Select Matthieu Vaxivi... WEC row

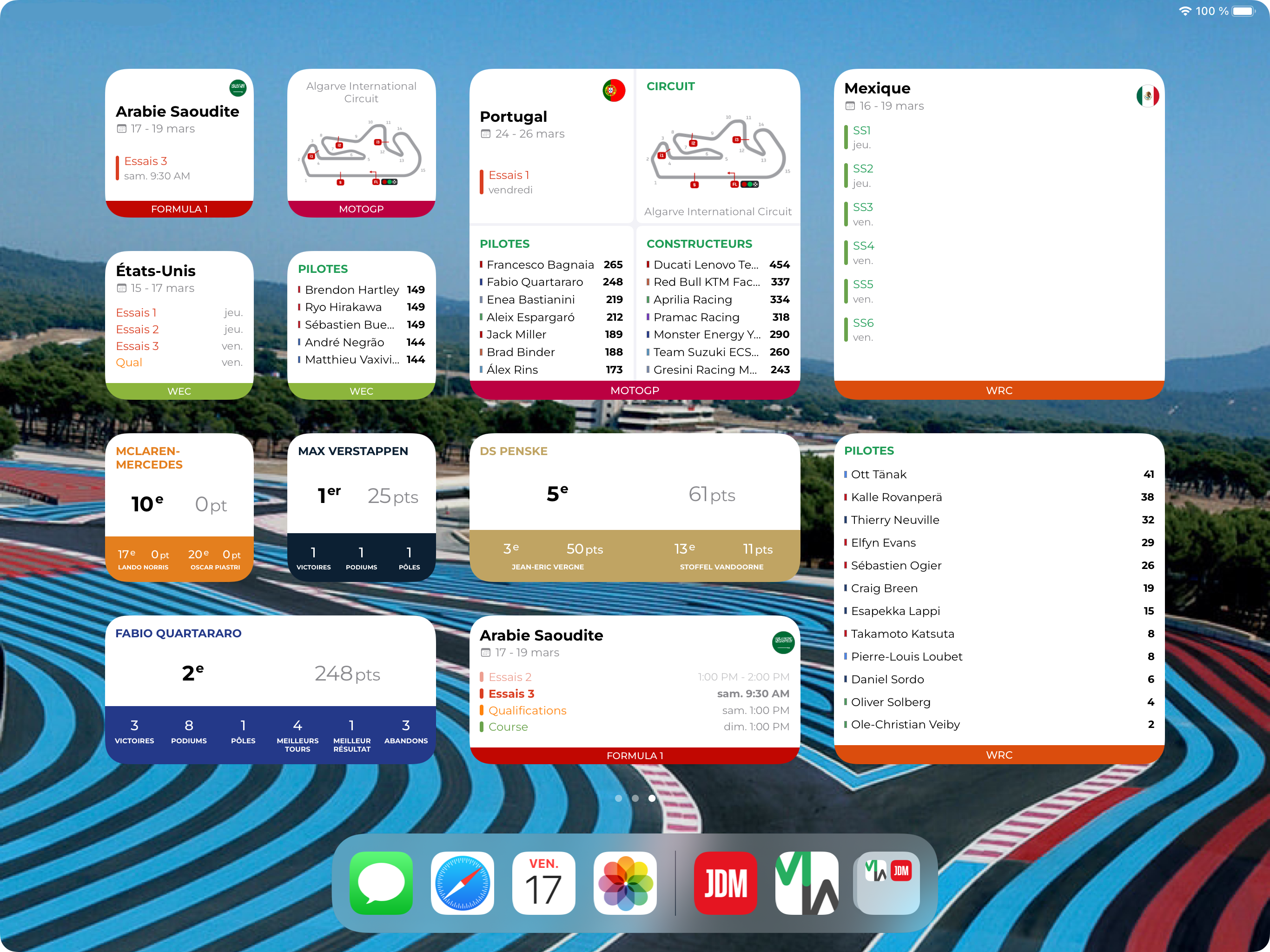tap(361, 359)
